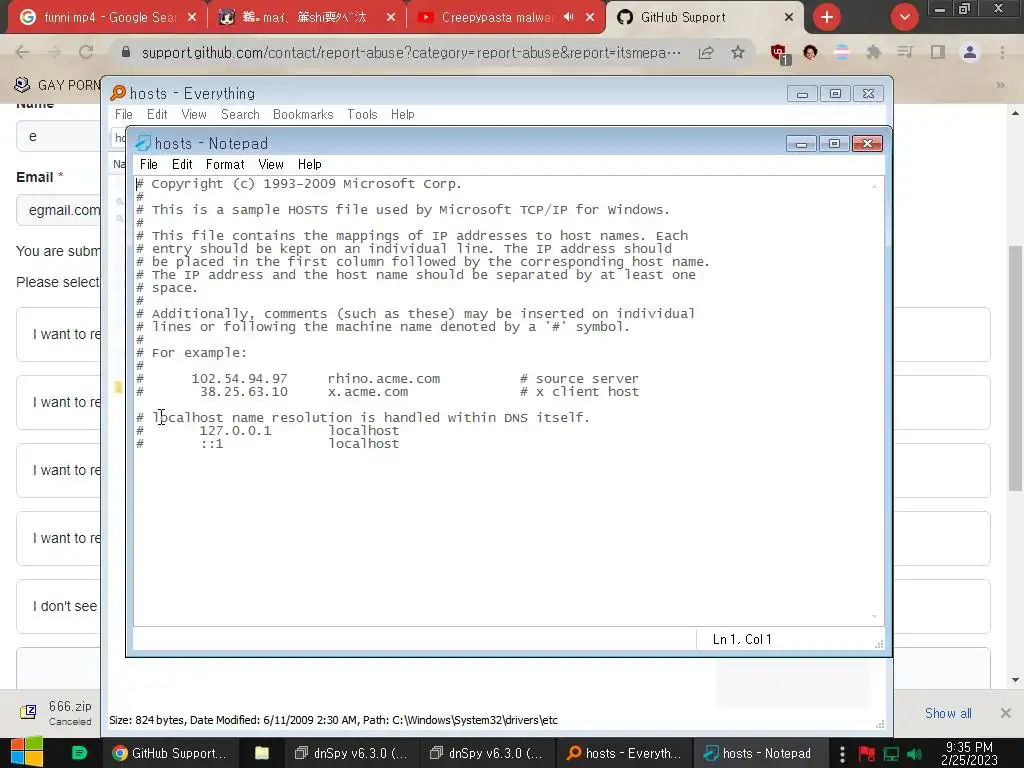Open the taskbar clock showing 9:35 PM
Image resolution: width=1024 pixels, height=768 pixels.
(x=969, y=753)
